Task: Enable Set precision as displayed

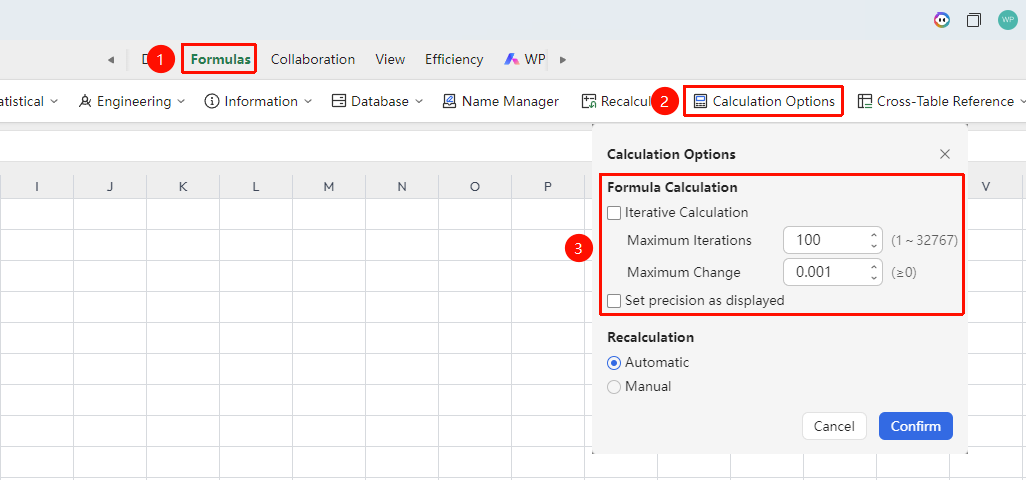Action: point(614,301)
